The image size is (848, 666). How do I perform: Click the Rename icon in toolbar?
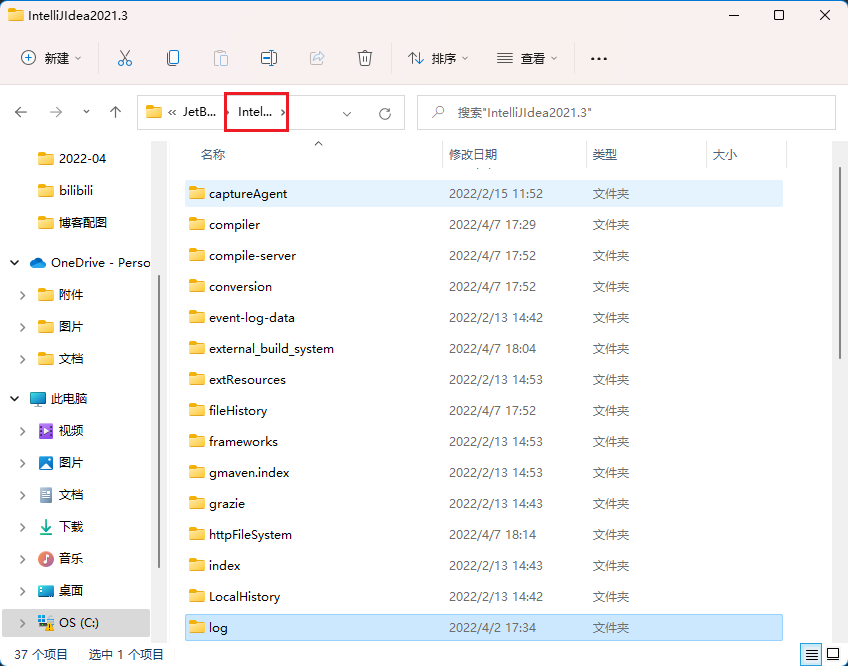point(269,58)
